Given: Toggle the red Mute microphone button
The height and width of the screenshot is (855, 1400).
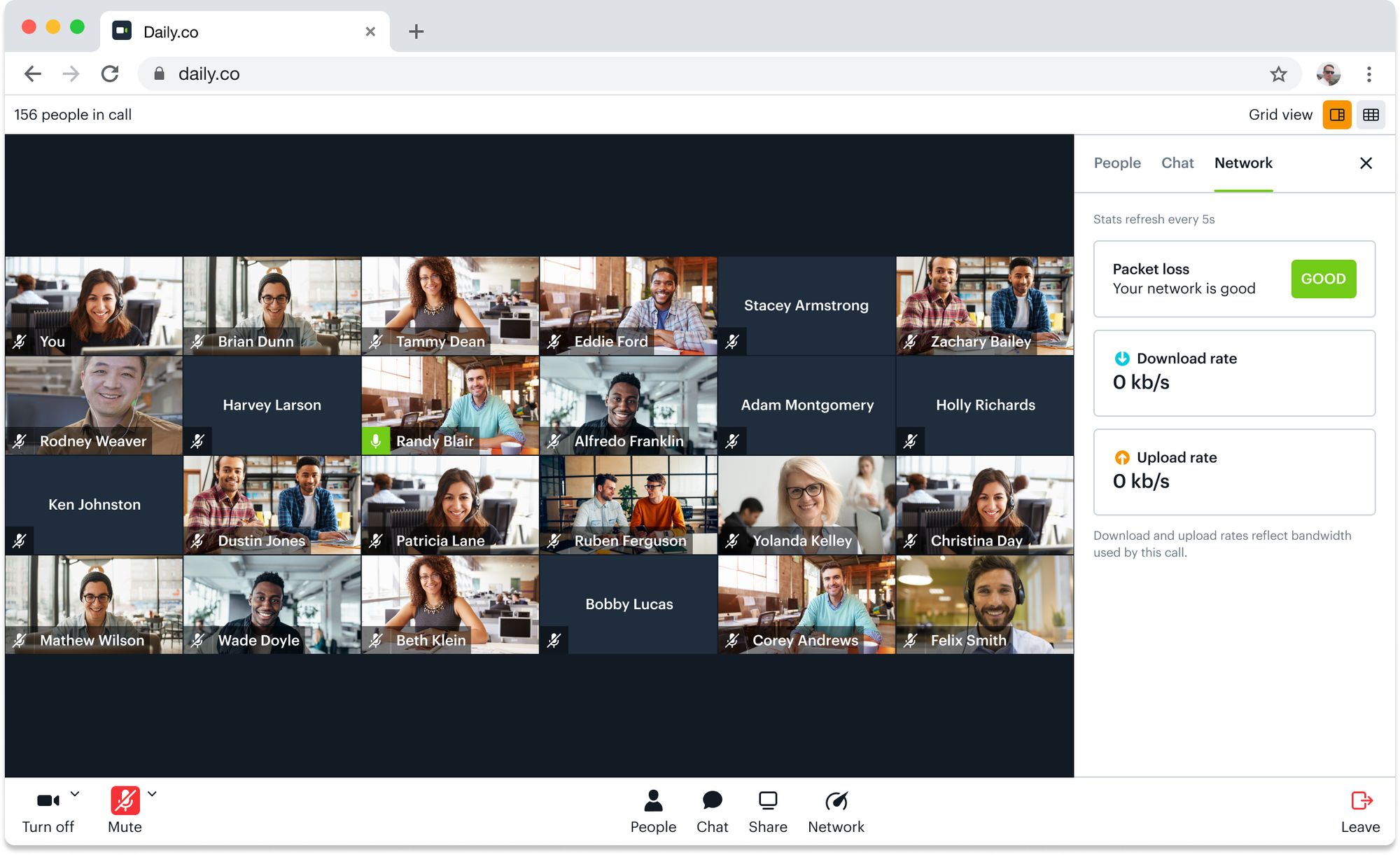Looking at the screenshot, I should tap(125, 800).
